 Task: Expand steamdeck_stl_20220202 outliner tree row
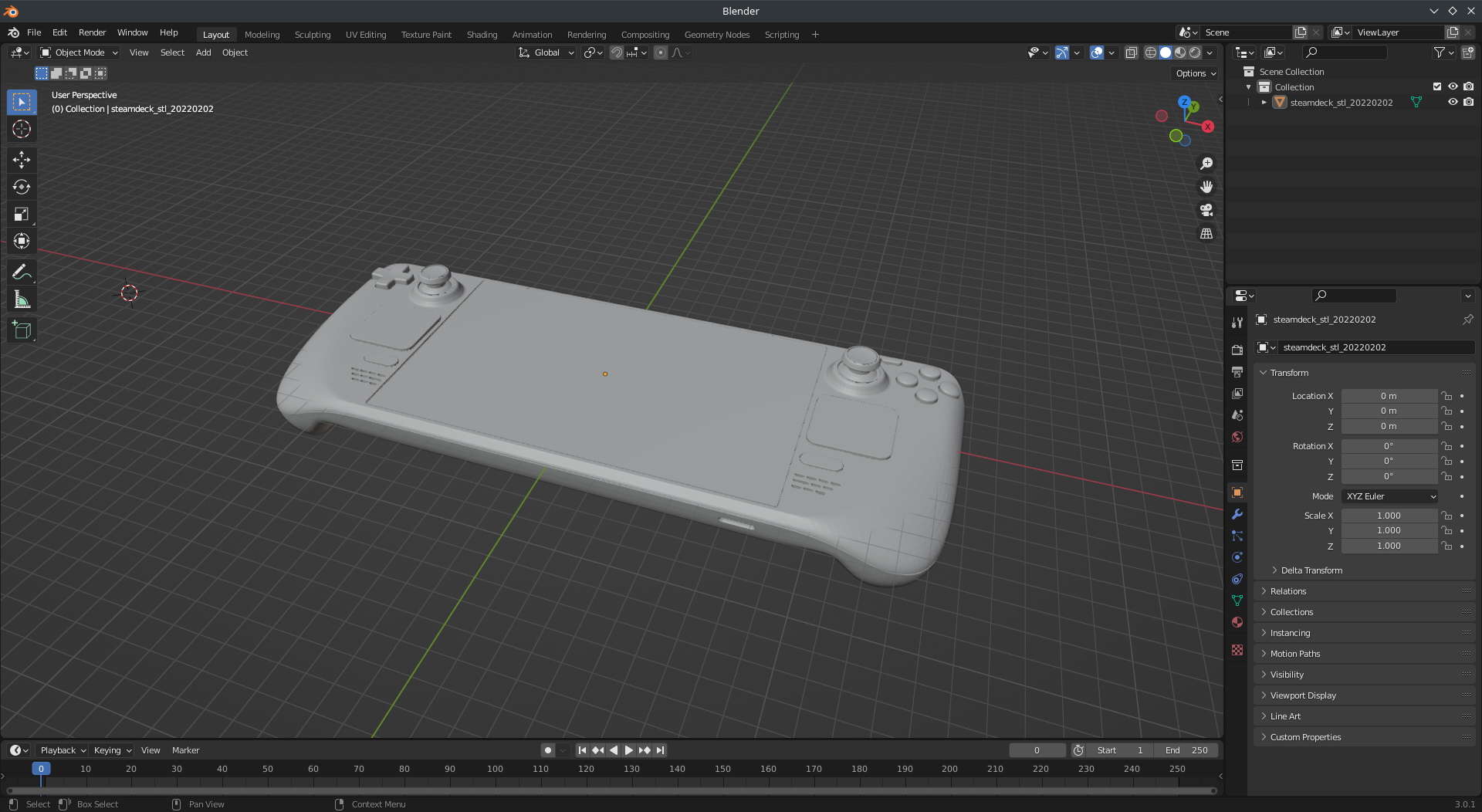(x=1264, y=102)
